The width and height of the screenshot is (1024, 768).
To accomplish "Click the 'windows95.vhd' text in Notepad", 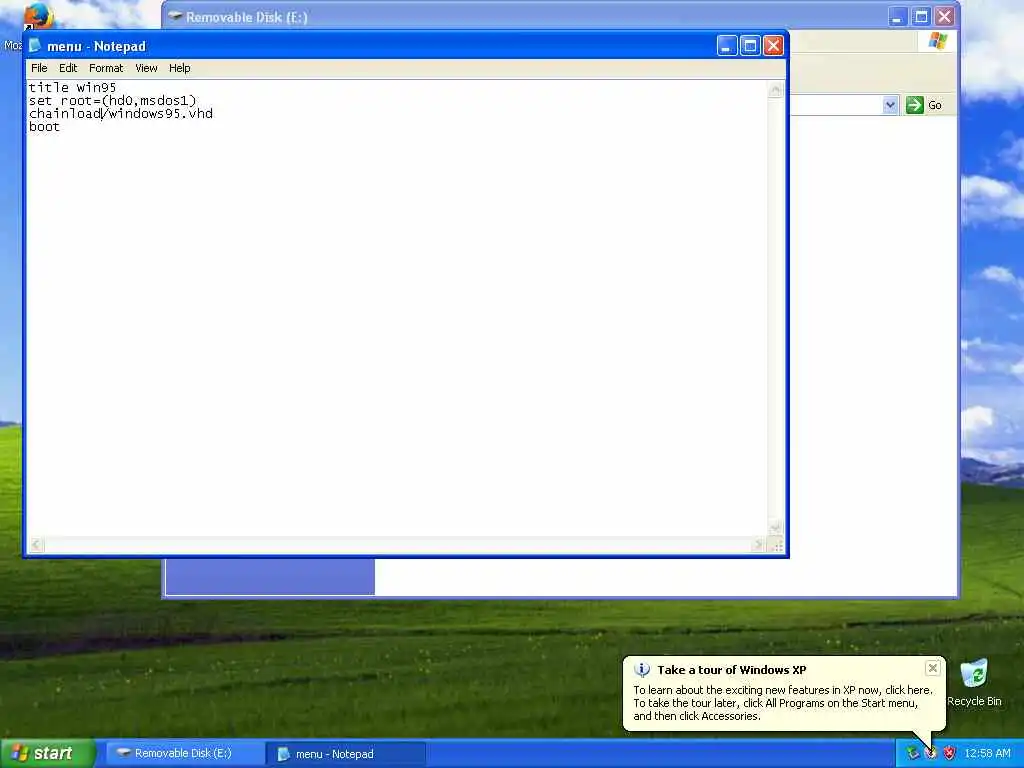I will [161, 114].
